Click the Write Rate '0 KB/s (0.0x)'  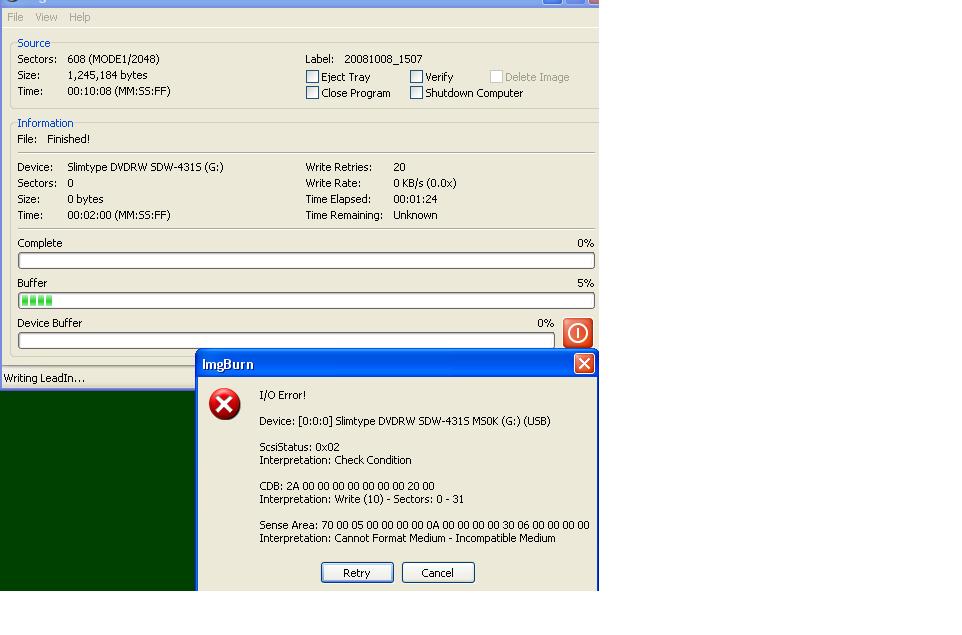point(425,183)
